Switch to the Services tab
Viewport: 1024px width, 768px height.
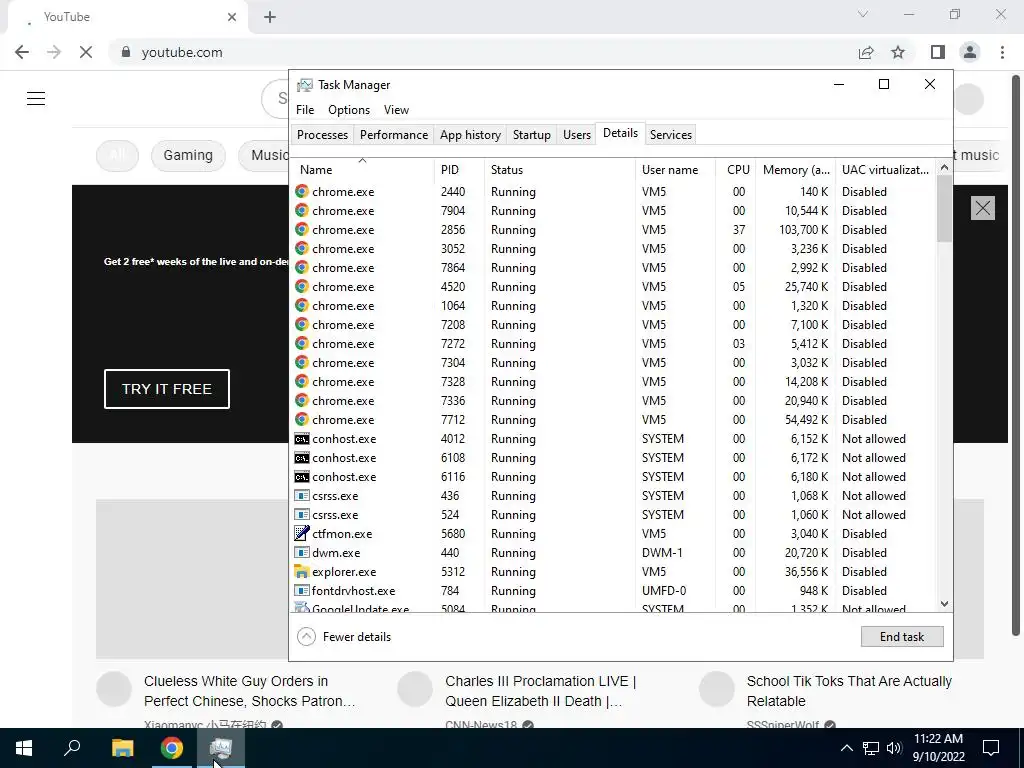click(x=671, y=135)
